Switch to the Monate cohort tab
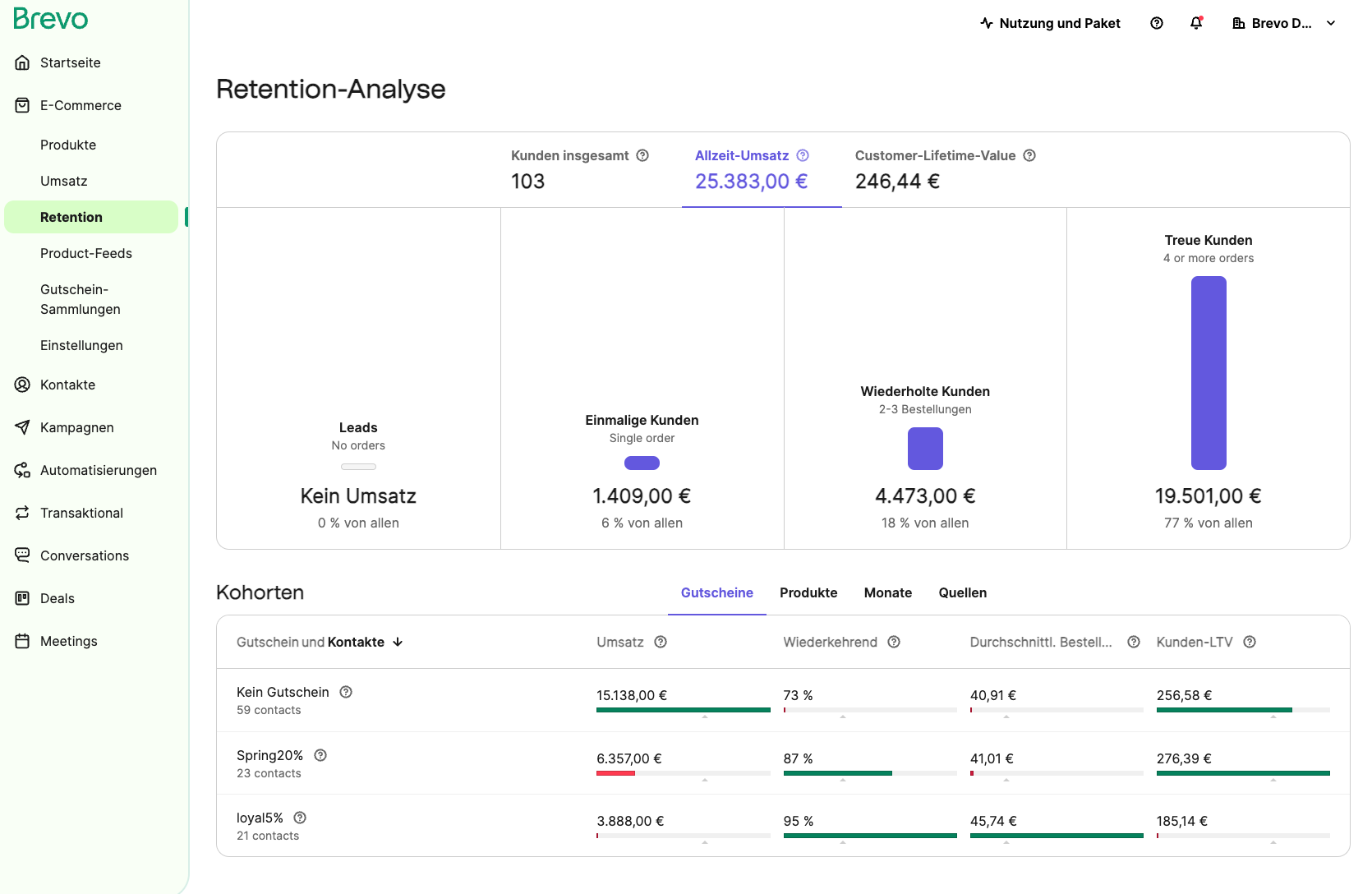This screenshot has height=894, width=1372. pyautogui.click(x=888, y=592)
